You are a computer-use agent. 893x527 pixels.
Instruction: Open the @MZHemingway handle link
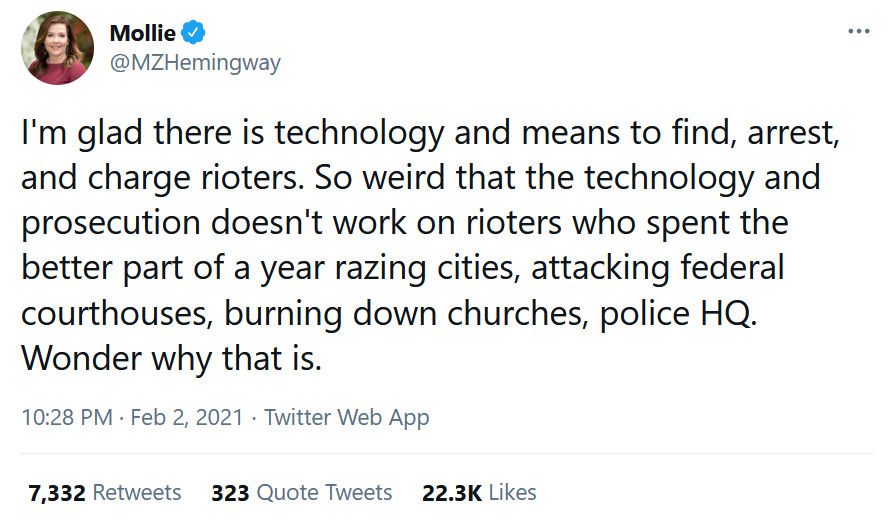tap(195, 62)
